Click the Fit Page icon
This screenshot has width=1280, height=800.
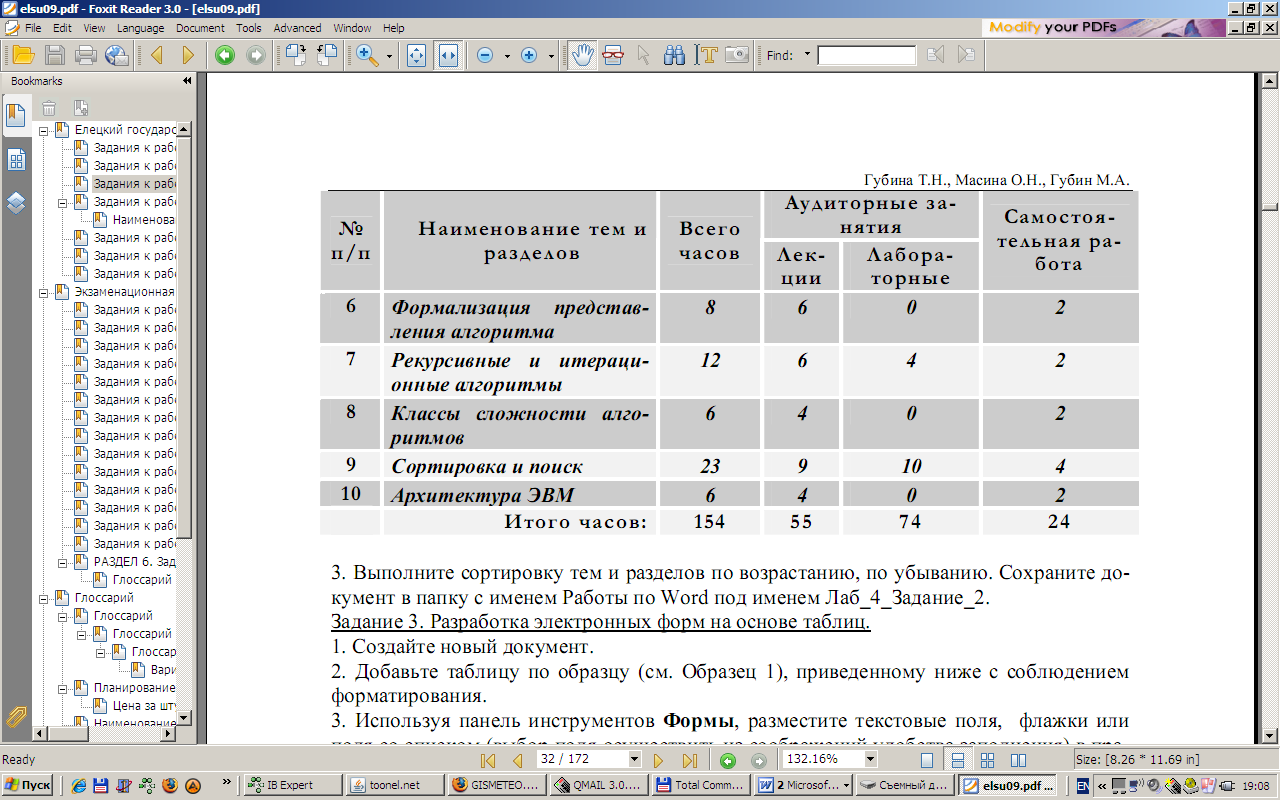[417, 55]
